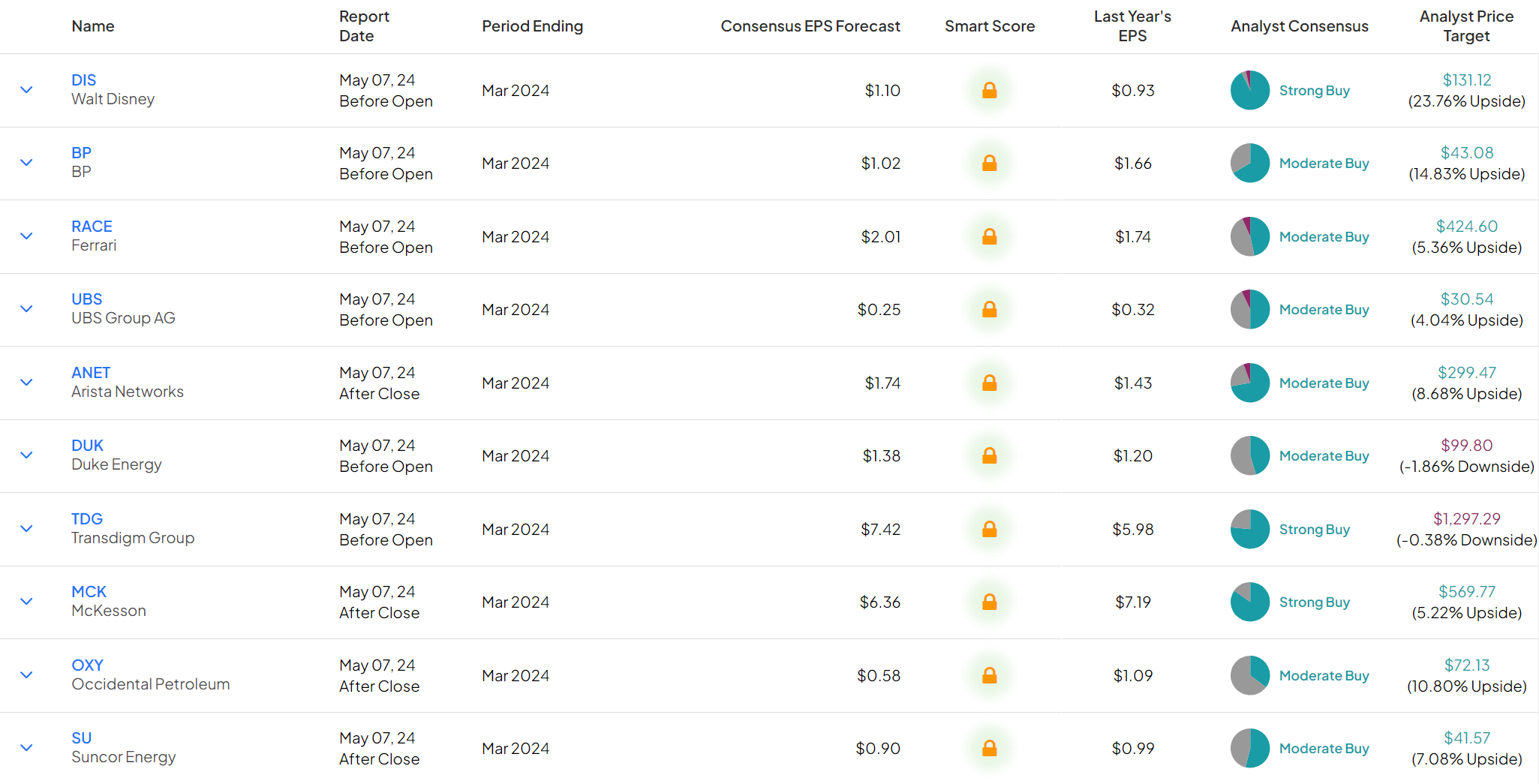Viewport: 1539px width, 784px height.
Task: Open the DUK ticker link
Action: pyautogui.click(x=87, y=446)
